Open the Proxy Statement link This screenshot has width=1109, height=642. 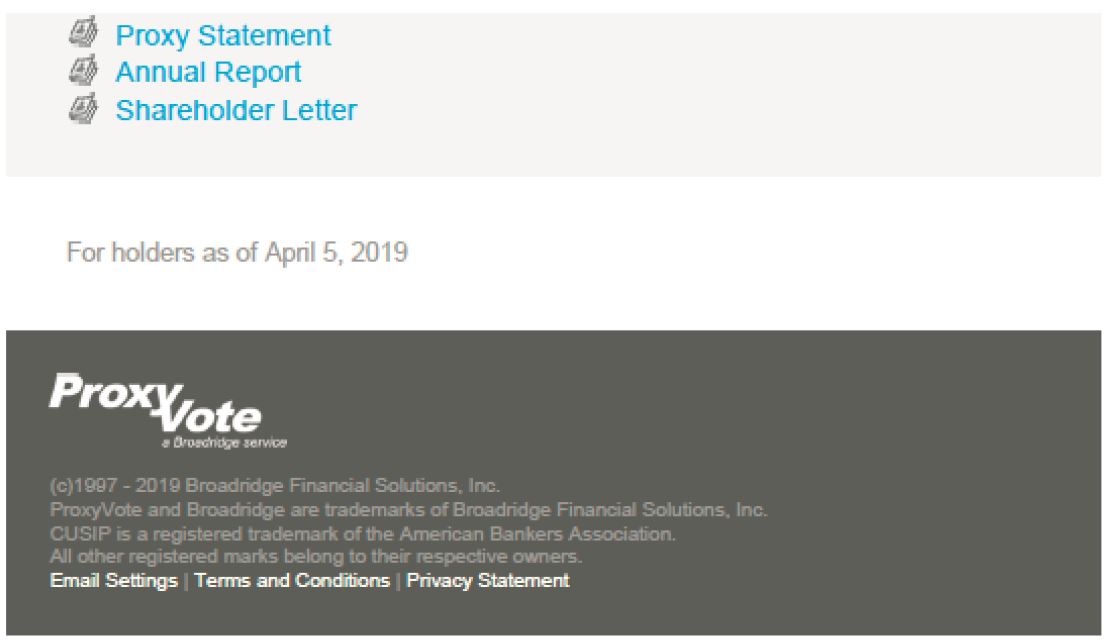(x=223, y=36)
